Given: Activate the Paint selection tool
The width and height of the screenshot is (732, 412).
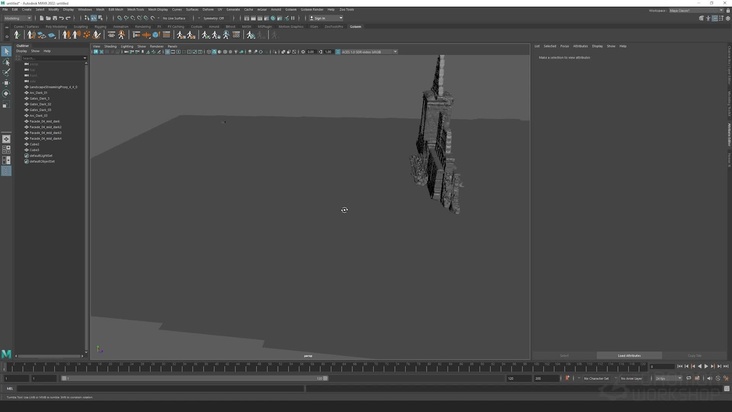Looking at the screenshot, I should [x=6, y=72].
